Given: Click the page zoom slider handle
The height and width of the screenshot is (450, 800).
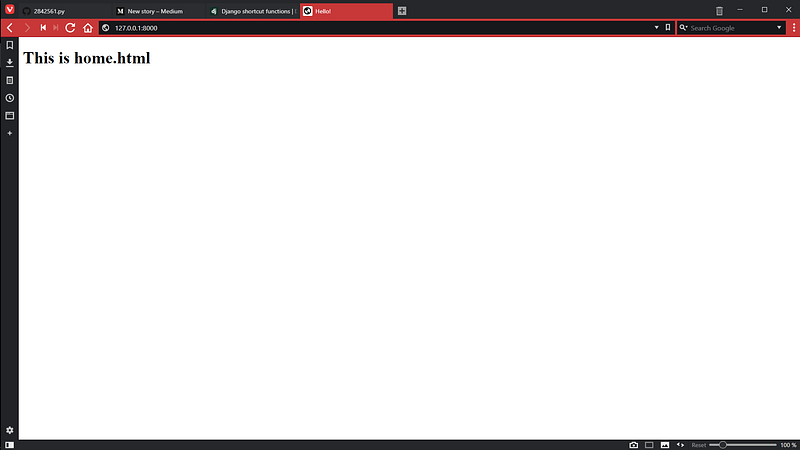Looking at the screenshot, I should click(723, 444).
